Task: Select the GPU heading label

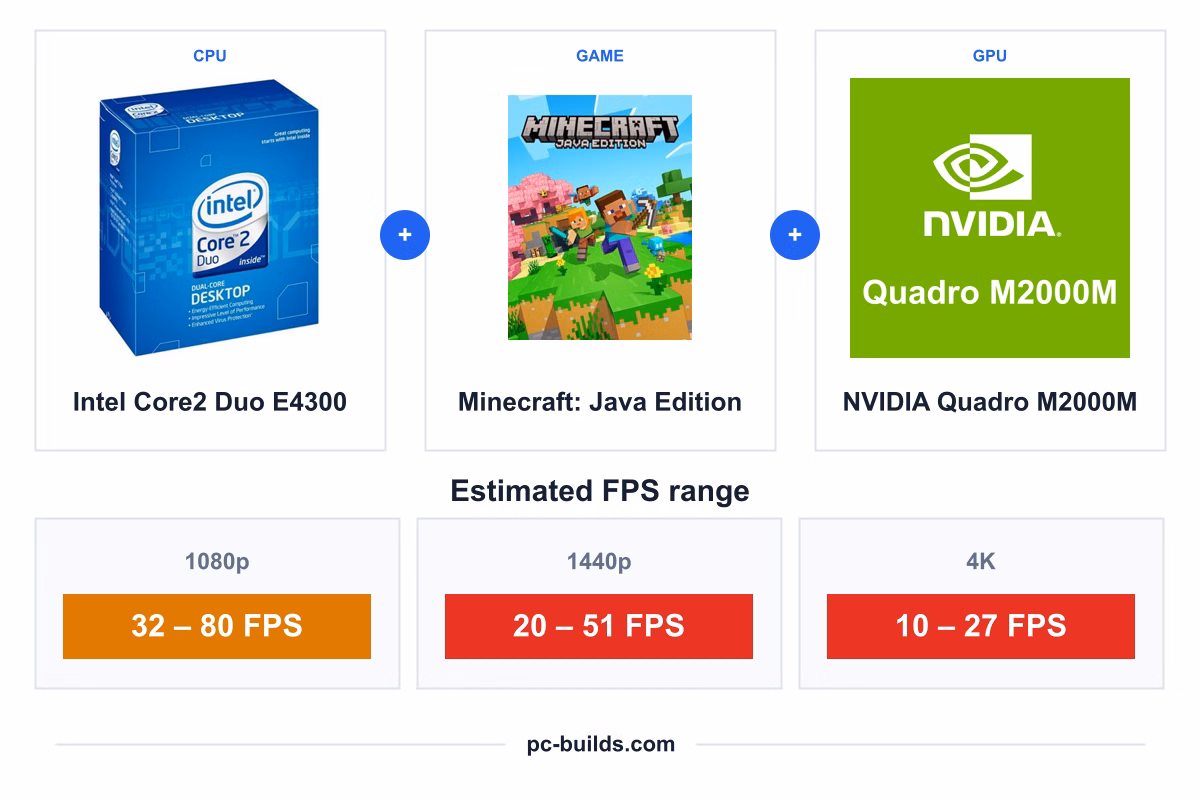Action: (x=990, y=56)
